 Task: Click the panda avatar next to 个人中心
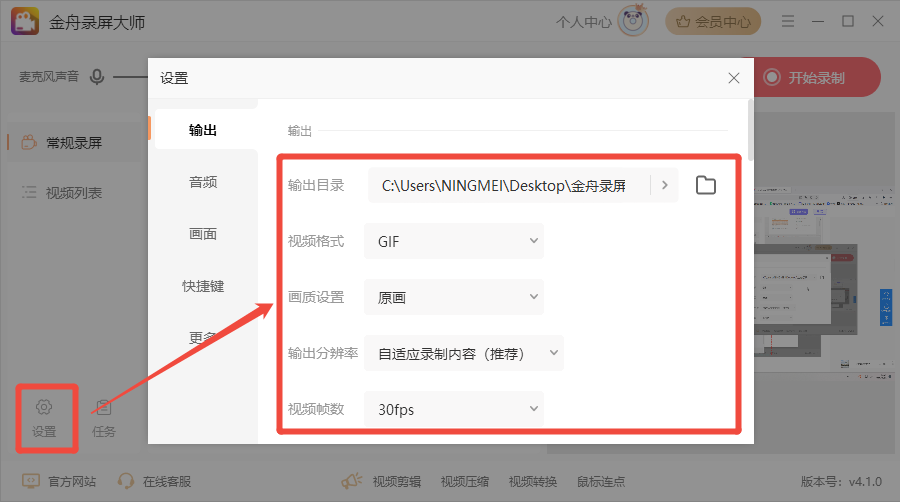pos(633,21)
